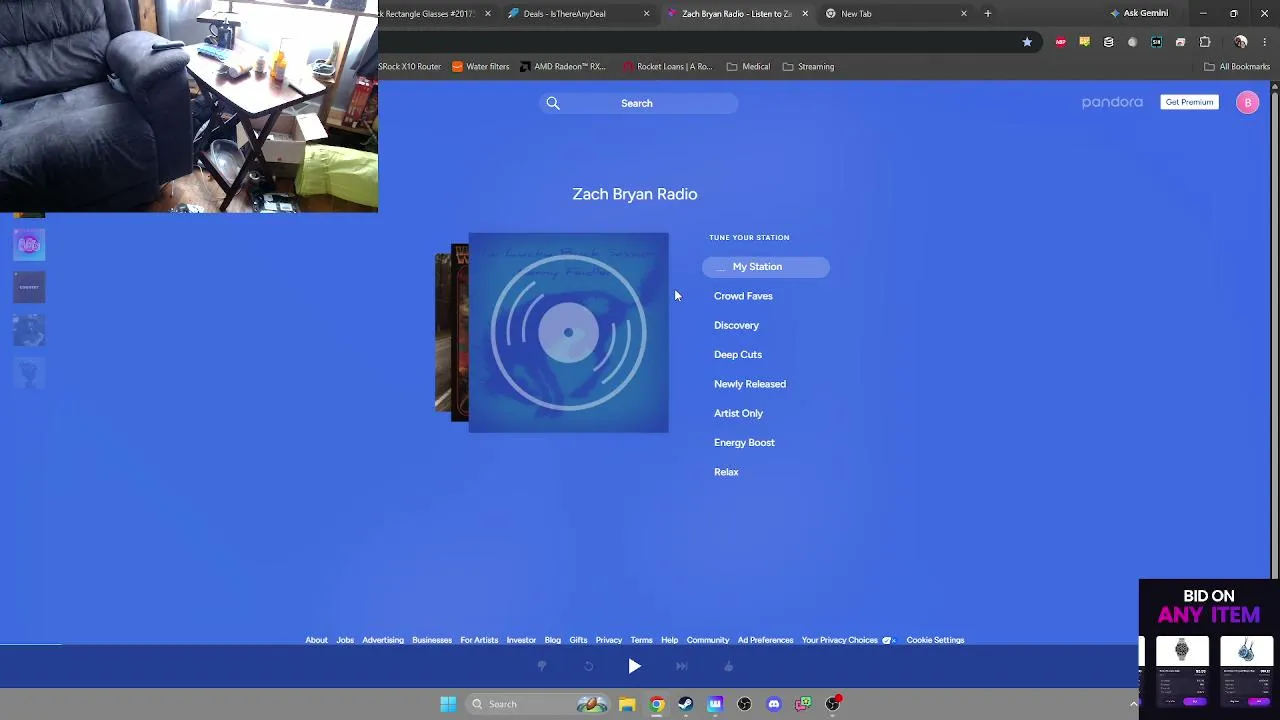The image size is (1280, 720).
Task: Show hidden system tray icons chevron
Action: tap(1133, 704)
